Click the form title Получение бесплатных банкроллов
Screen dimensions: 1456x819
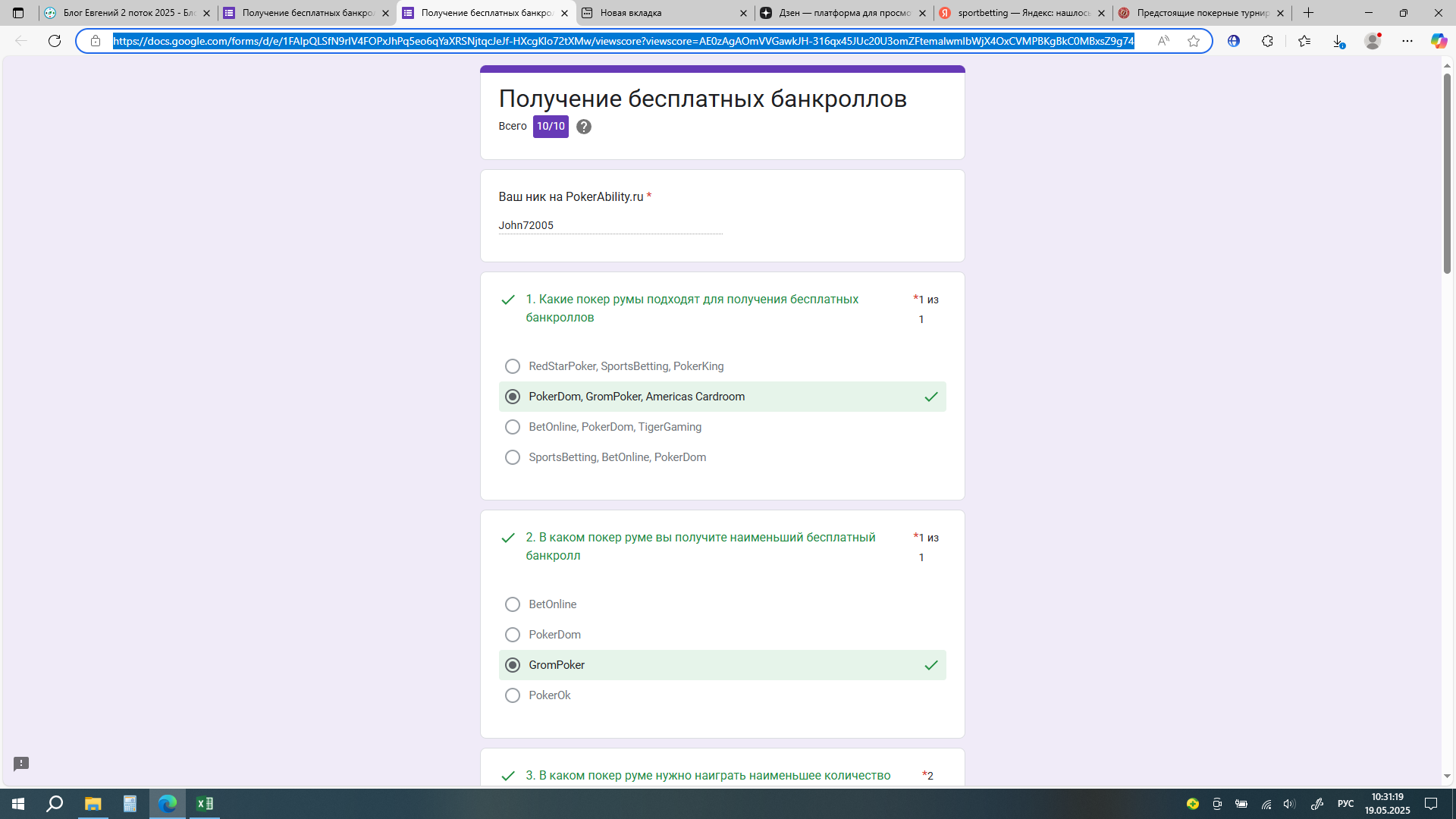703,99
